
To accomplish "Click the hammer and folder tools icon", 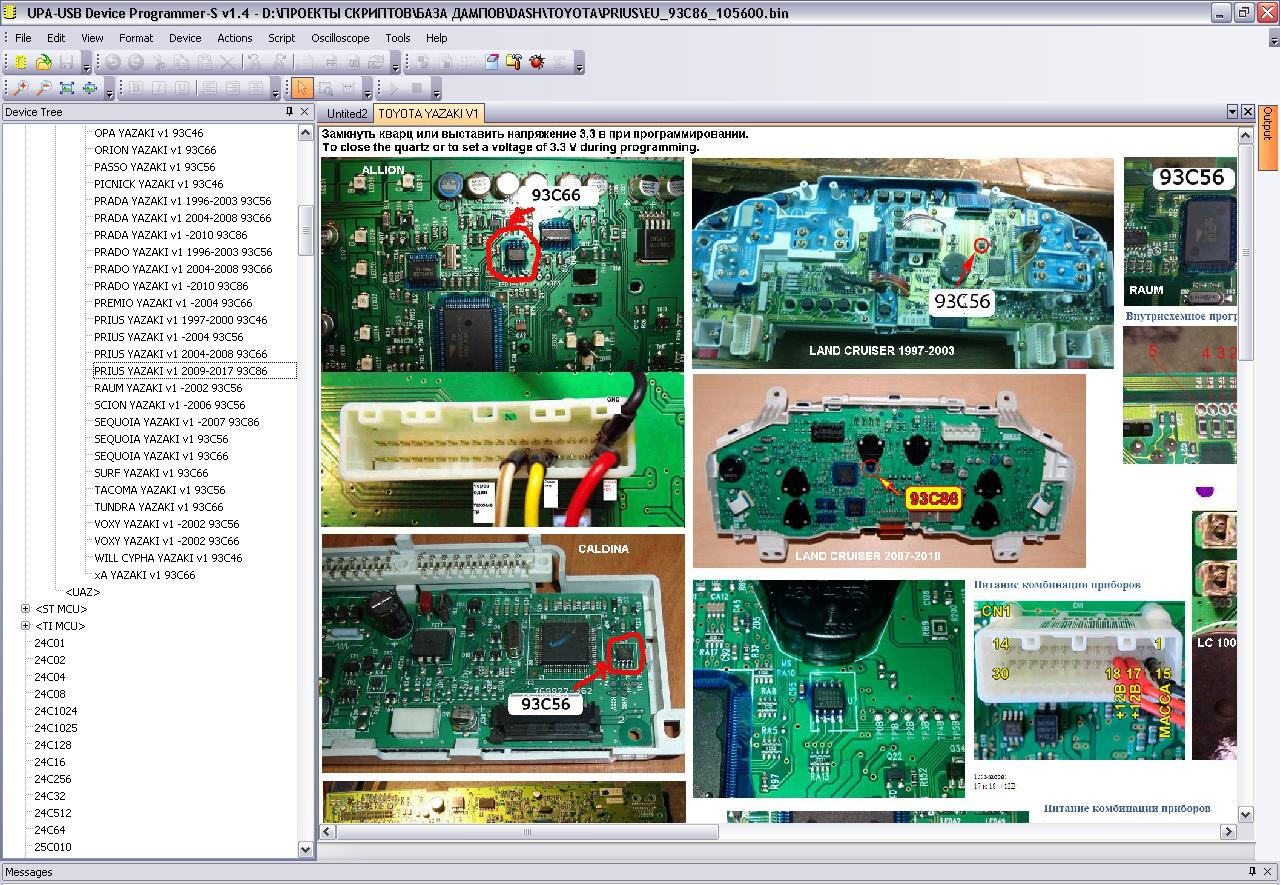I will coord(514,62).
